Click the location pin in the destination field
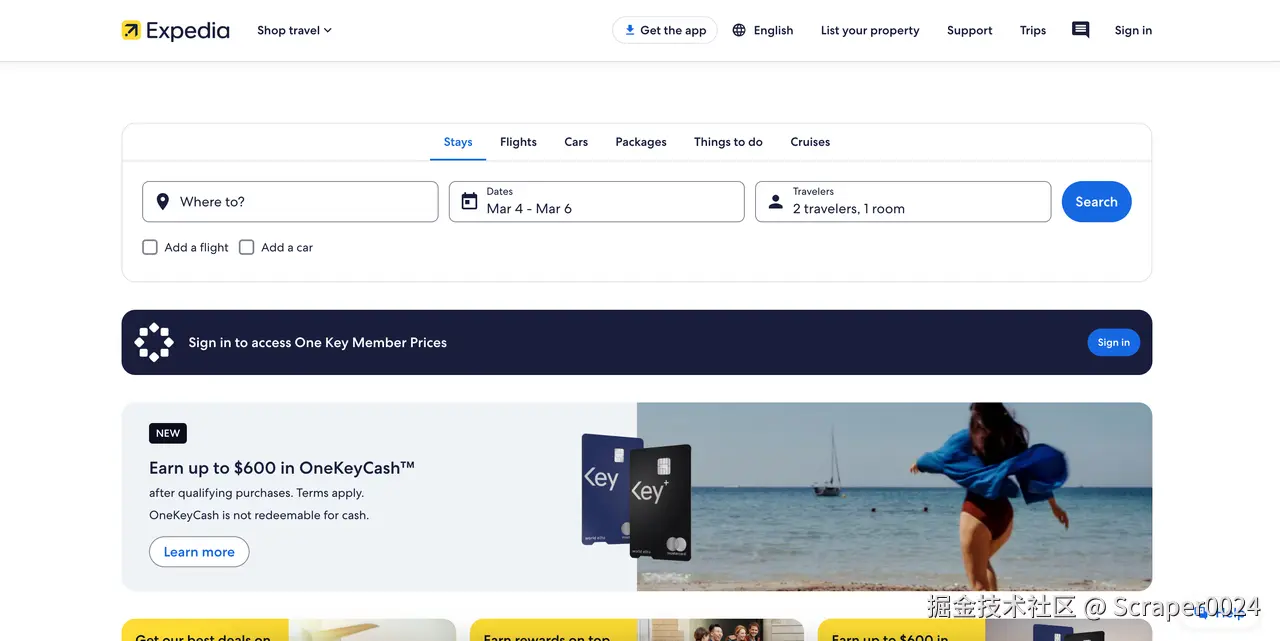This screenshot has width=1280, height=641. click(x=162, y=201)
